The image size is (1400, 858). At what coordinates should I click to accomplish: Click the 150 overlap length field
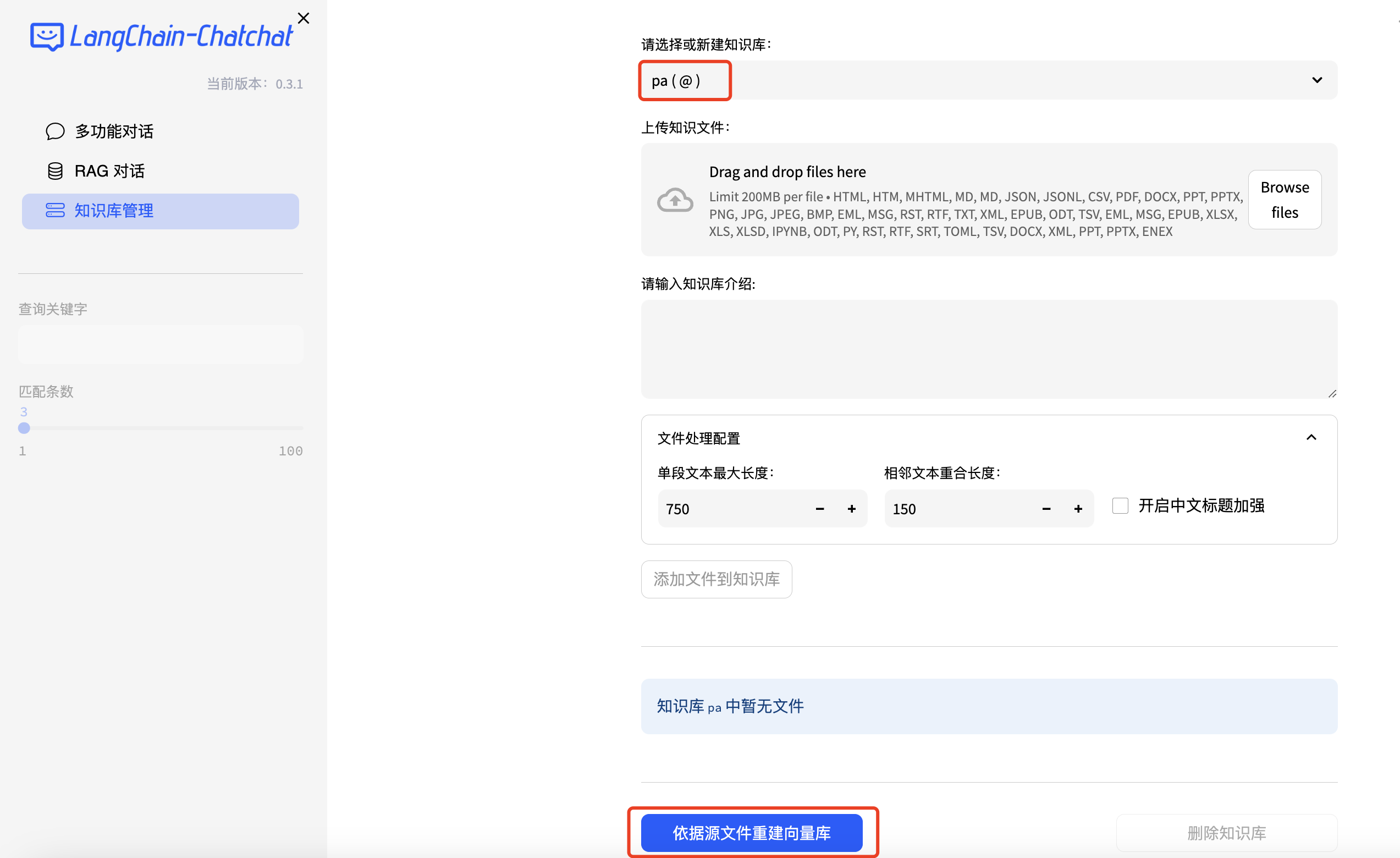pyautogui.click(x=957, y=509)
